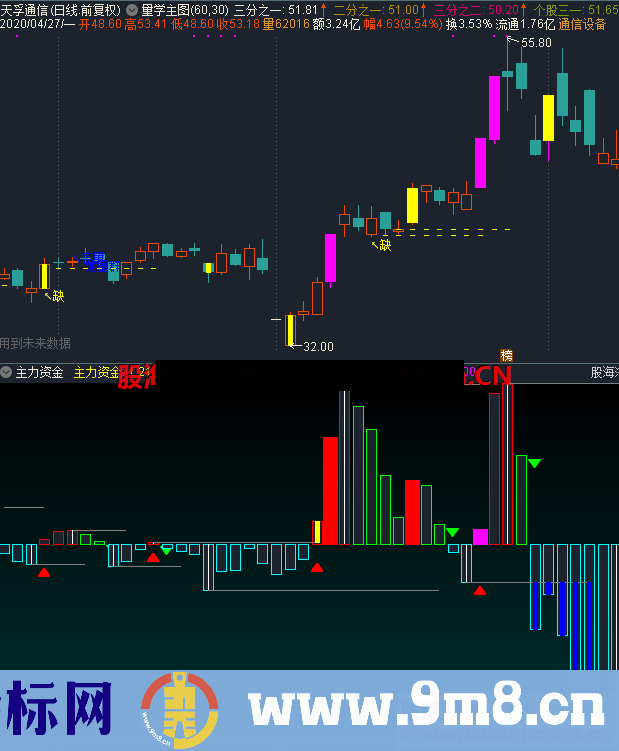Click the rightmost red up triangle signal
This screenshot has width=619, height=751.
(x=479, y=590)
